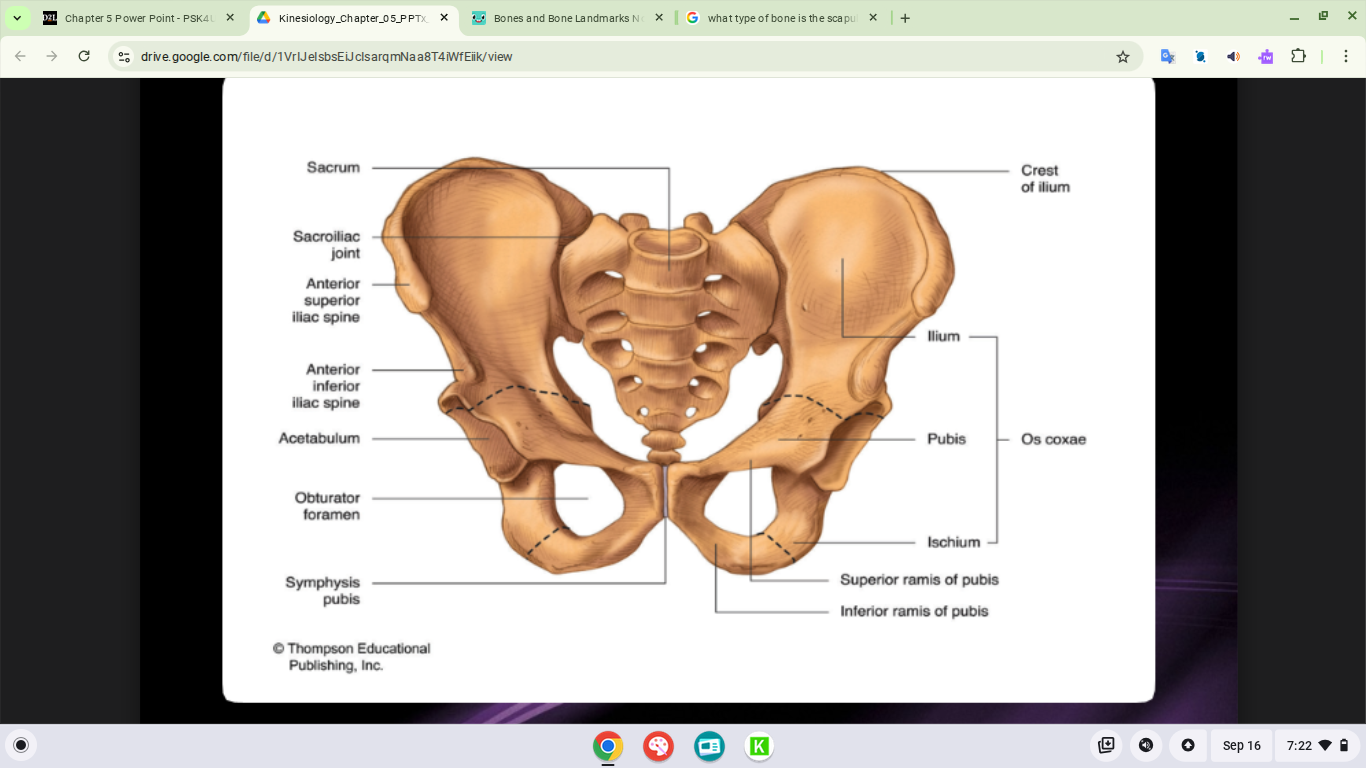Viewport: 1366px width, 768px height.
Task: Open a new tab with plus button
Action: [905, 18]
